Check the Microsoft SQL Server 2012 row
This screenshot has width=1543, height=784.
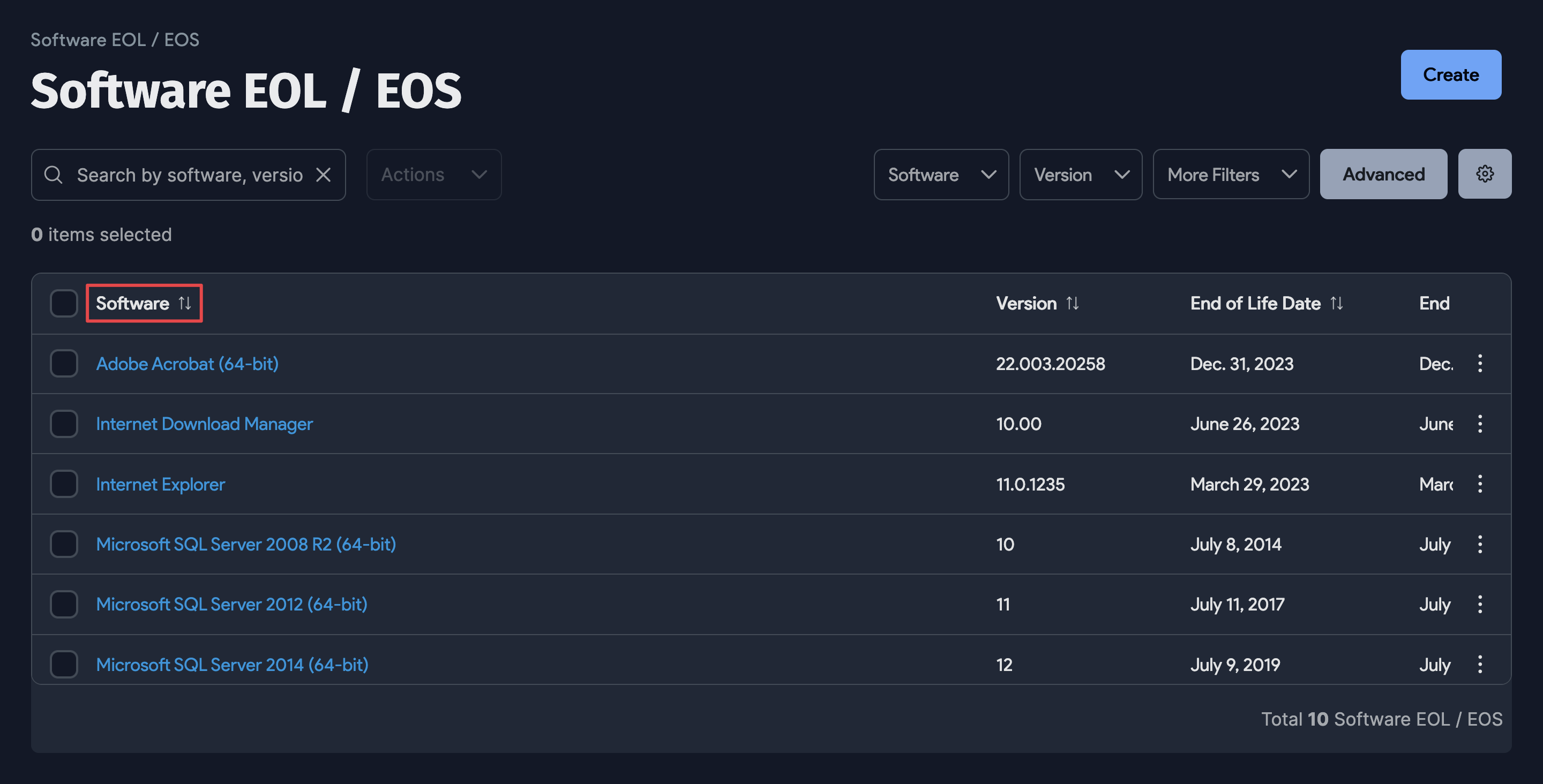click(x=64, y=604)
